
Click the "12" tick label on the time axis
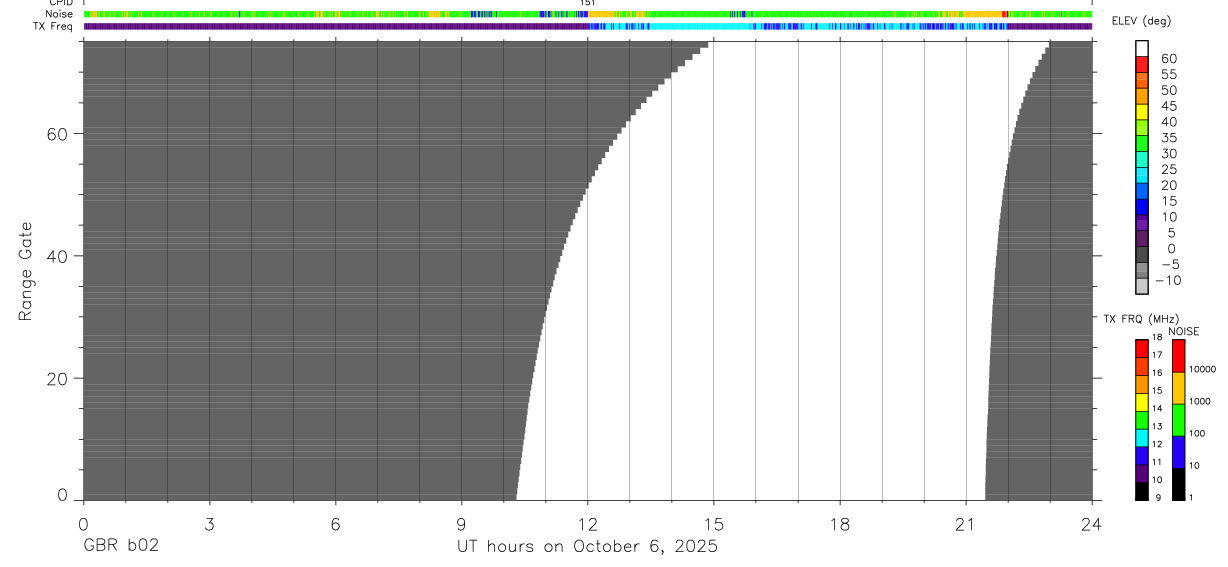(587, 523)
